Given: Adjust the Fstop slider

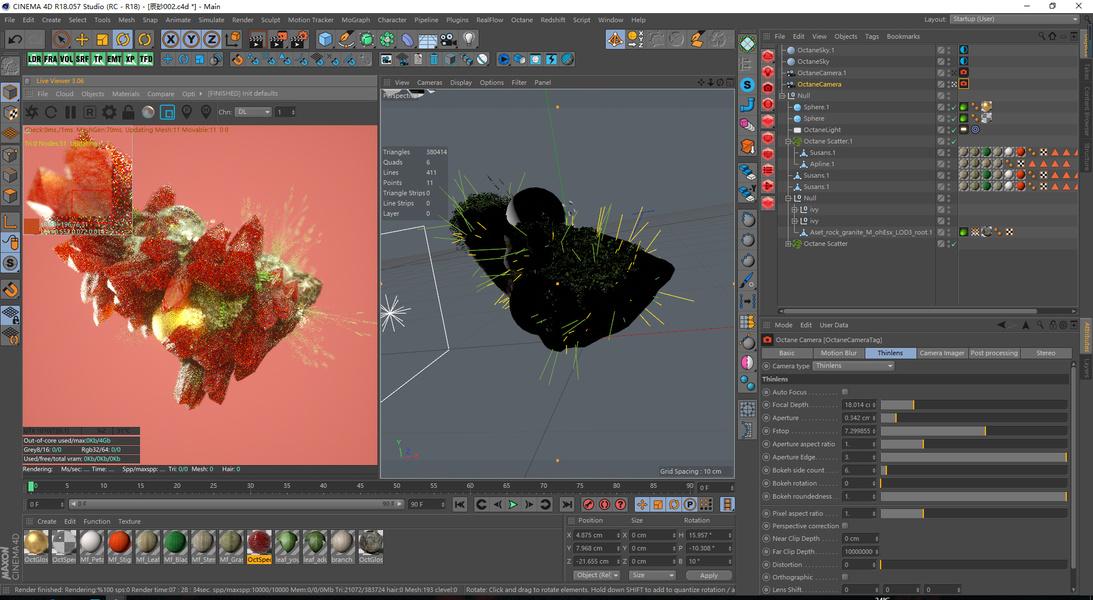Looking at the screenshot, I should (974, 431).
